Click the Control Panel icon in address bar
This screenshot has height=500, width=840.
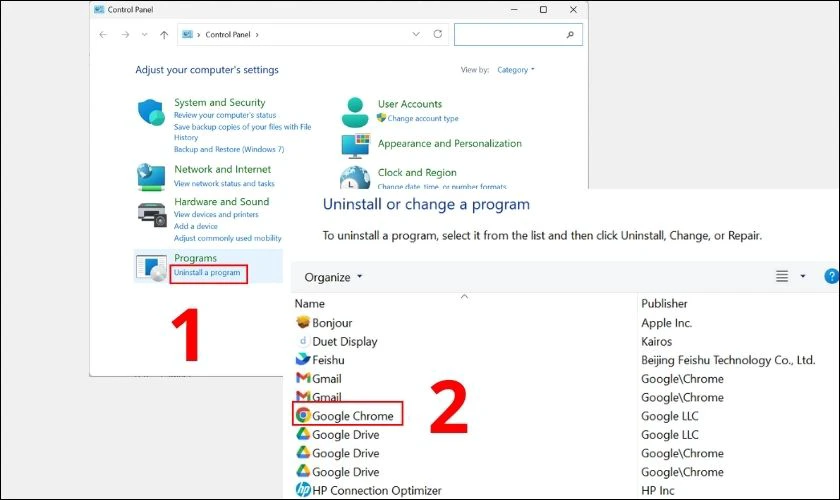188,34
